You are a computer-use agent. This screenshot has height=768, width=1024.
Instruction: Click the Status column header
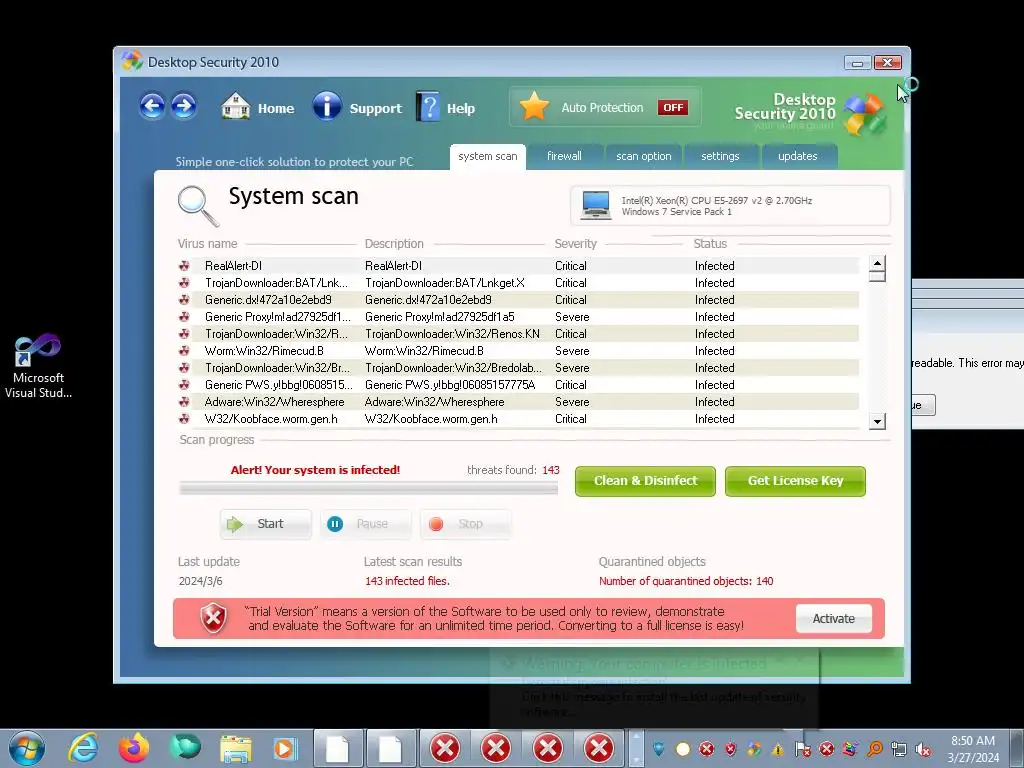coord(710,244)
